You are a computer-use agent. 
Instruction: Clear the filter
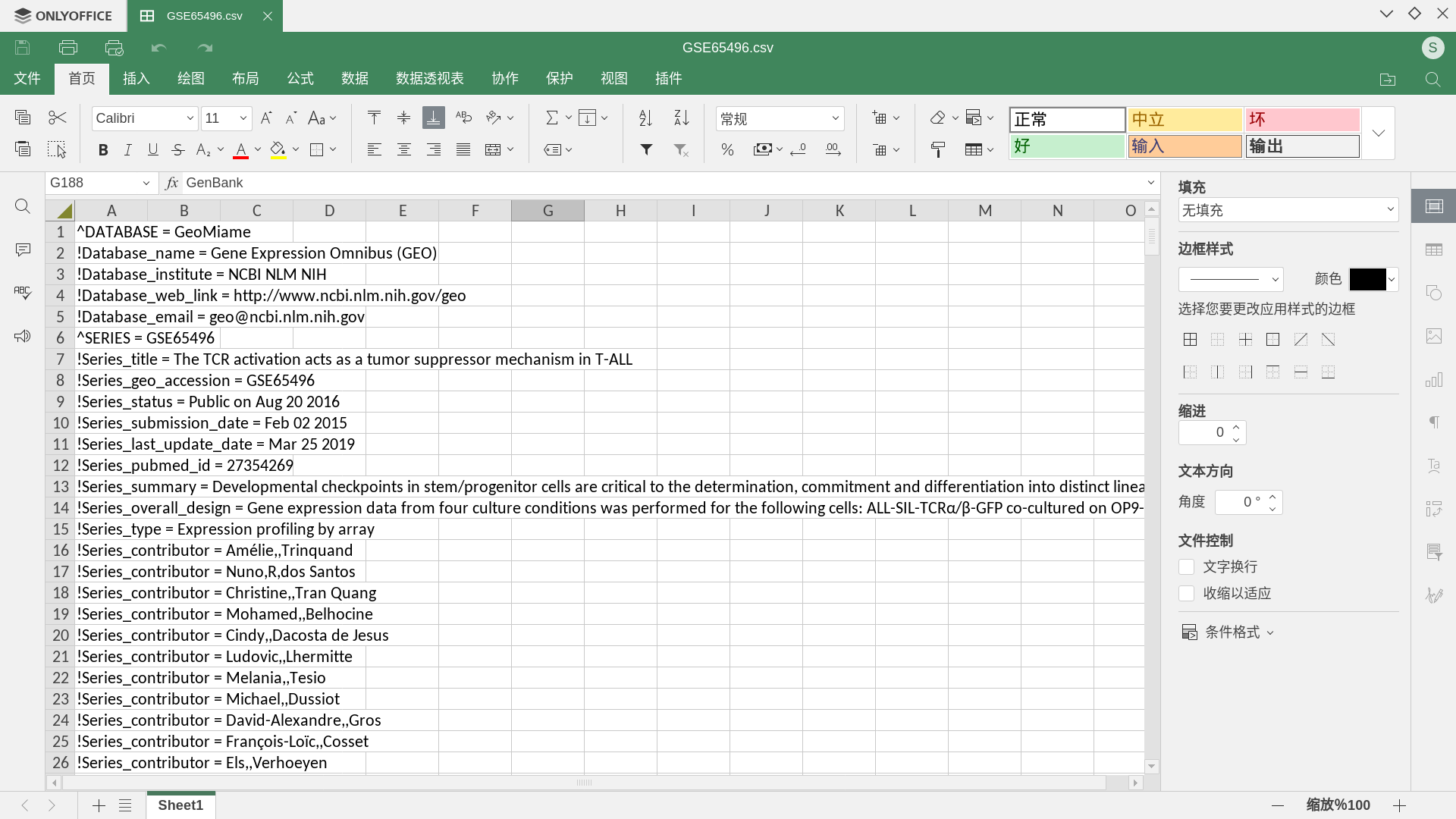681,149
